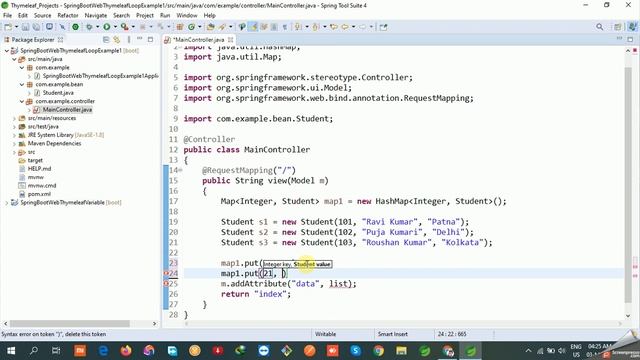Open the Source menu
This screenshot has width=640, height=360.
tap(42, 16)
